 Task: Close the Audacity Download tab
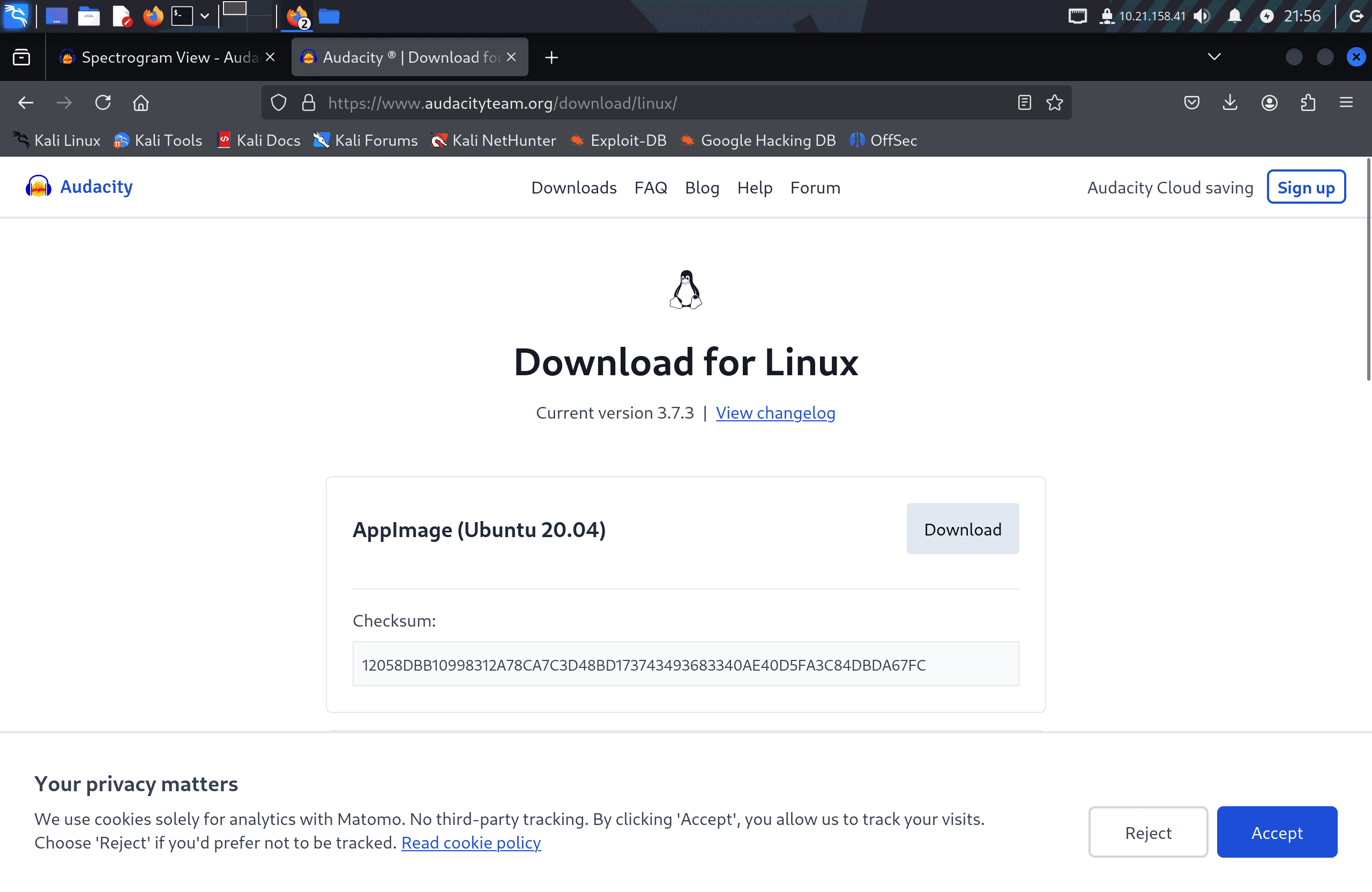pos(511,57)
